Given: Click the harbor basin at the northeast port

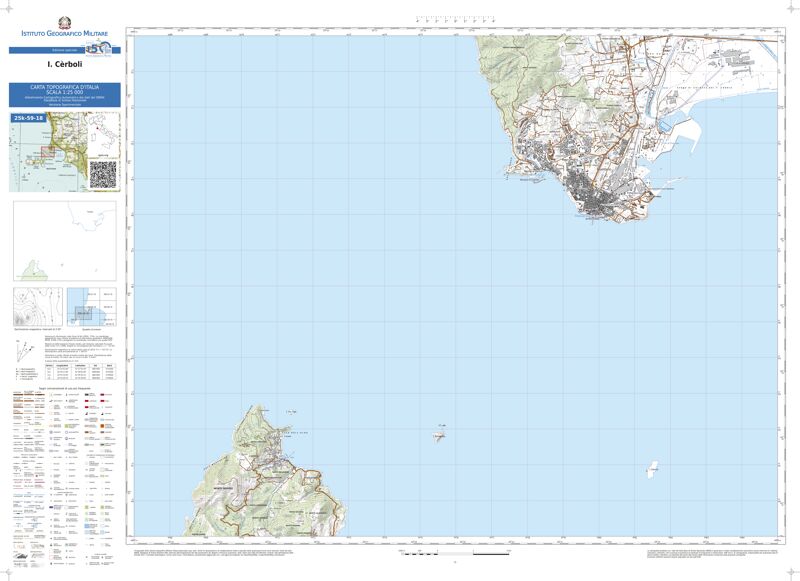Looking at the screenshot, I should tap(700, 130).
